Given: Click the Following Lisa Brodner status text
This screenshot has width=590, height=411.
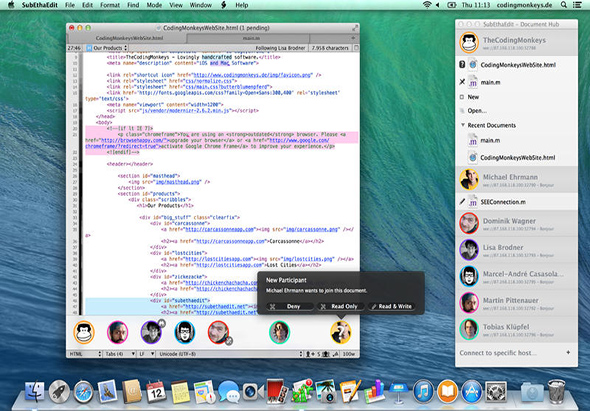Looking at the screenshot, I should [x=280, y=48].
